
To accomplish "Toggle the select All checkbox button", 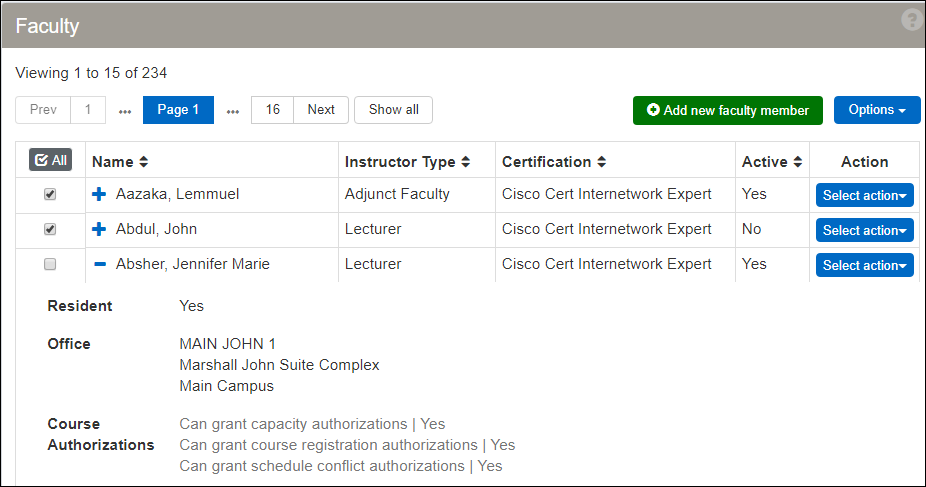I will pos(50,160).
